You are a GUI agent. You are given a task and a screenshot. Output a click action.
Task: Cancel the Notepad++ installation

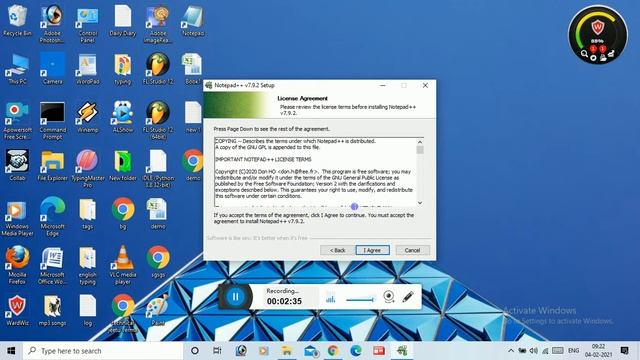(x=412, y=250)
